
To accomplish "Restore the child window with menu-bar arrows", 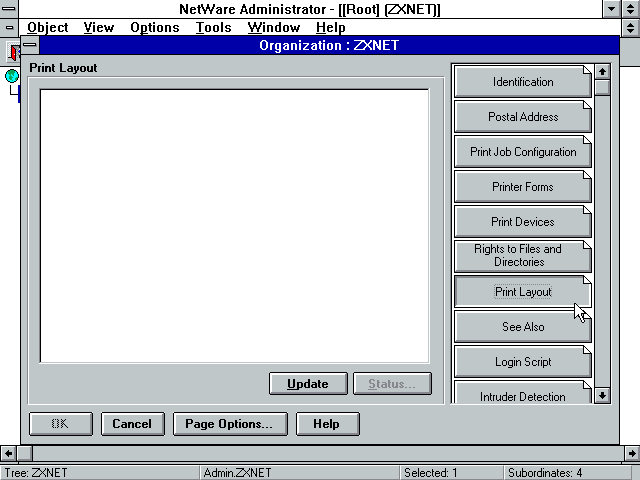I will [x=630, y=27].
